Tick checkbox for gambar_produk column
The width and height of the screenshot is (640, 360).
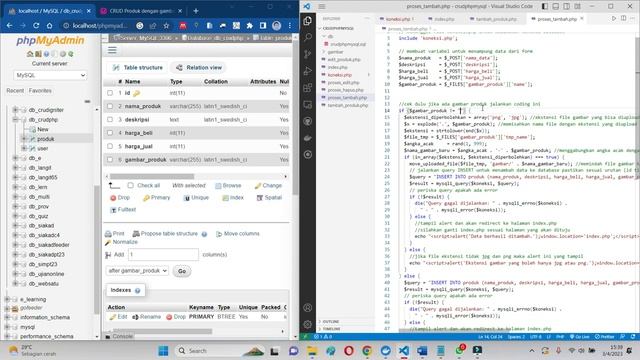click(x=110, y=160)
